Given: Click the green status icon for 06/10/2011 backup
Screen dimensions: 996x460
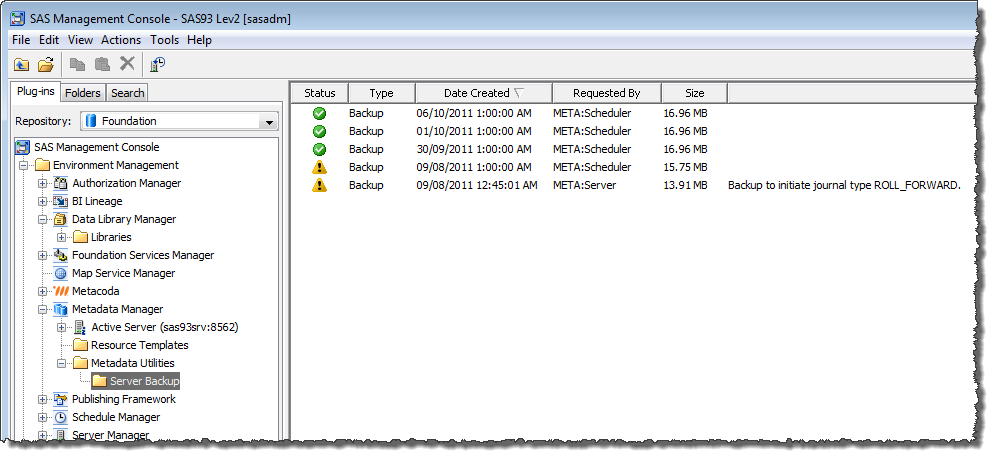Looking at the screenshot, I should [x=320, y=113].
